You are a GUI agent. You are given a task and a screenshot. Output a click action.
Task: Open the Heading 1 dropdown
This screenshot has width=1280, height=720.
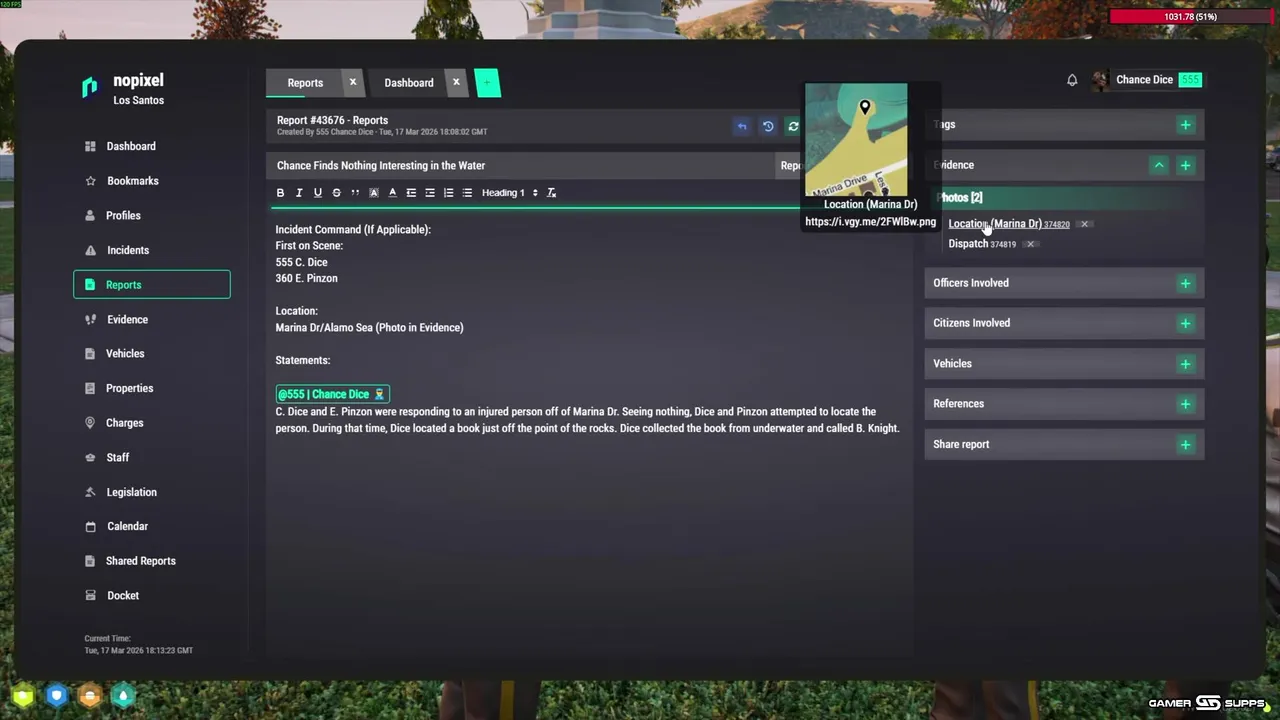click(x=510, y=193)
